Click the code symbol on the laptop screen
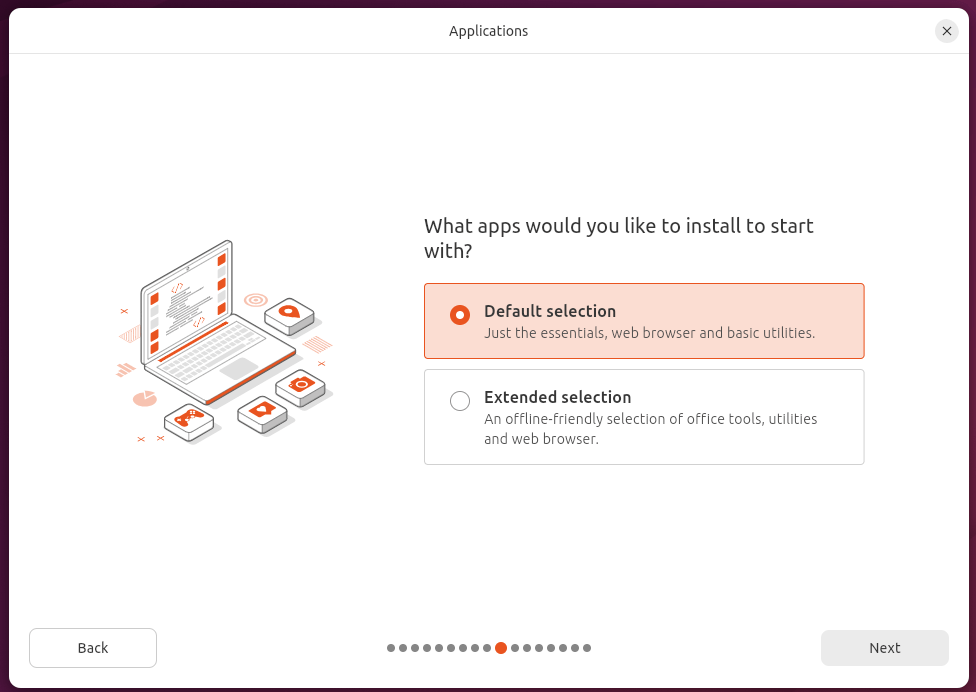 175,288
